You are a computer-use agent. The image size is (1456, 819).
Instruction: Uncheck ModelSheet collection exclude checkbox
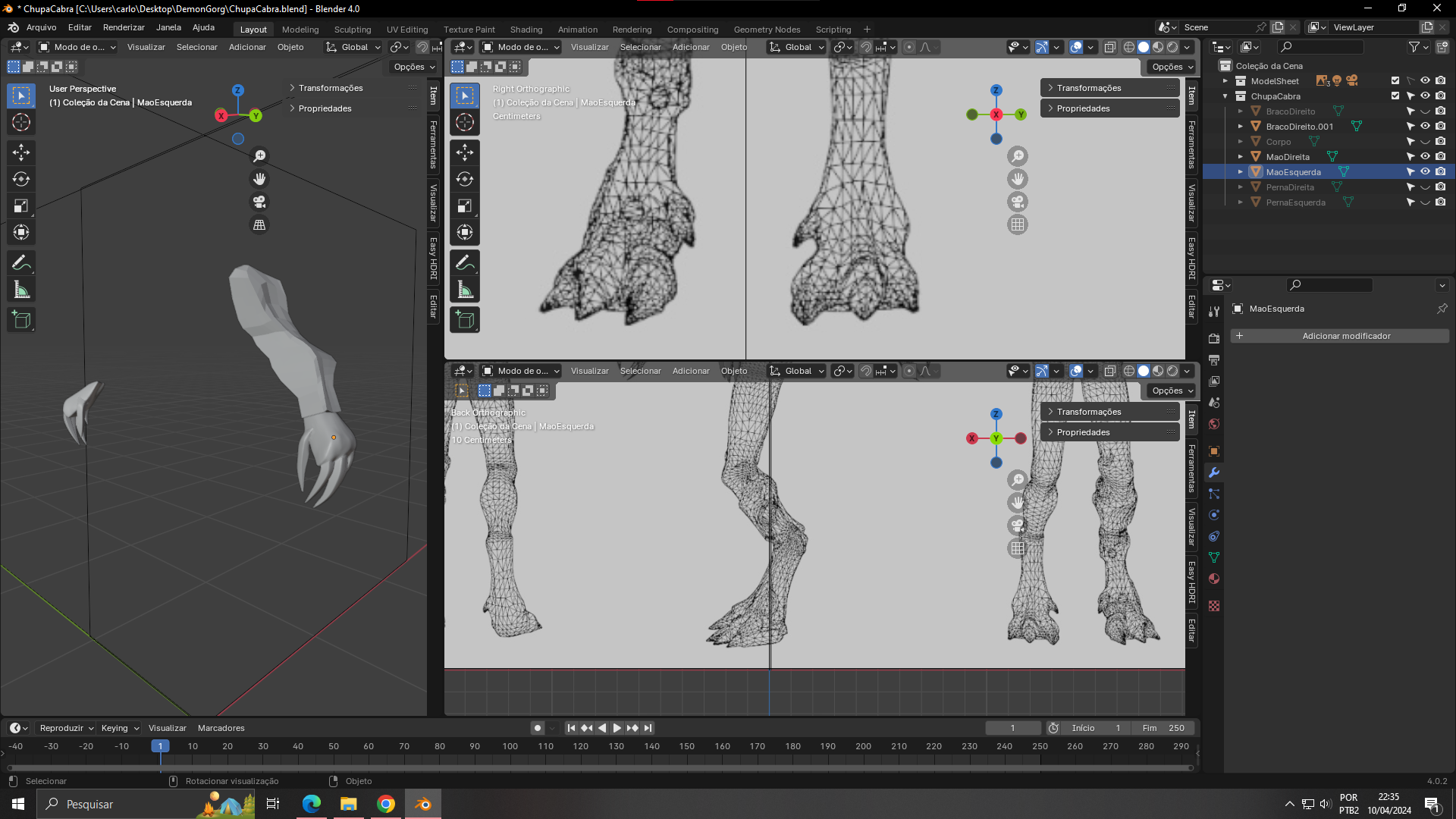tap(1395, 81)
